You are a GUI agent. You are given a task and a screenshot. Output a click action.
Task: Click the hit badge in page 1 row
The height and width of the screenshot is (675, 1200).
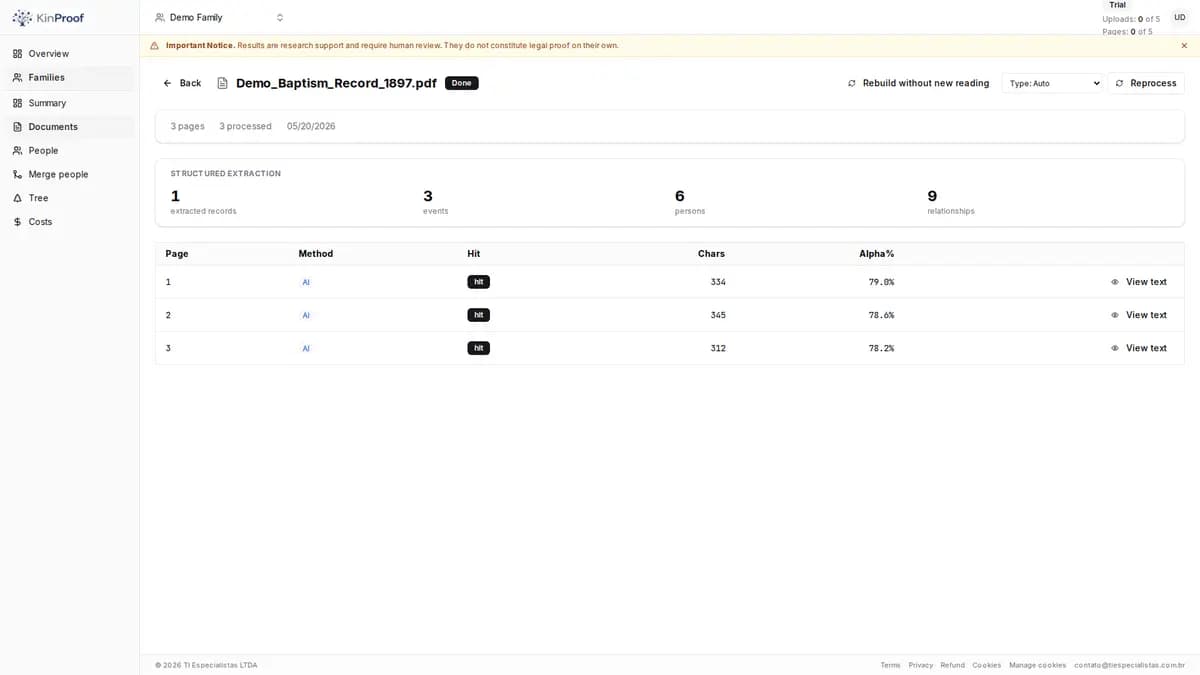click(x=478, y=282)
